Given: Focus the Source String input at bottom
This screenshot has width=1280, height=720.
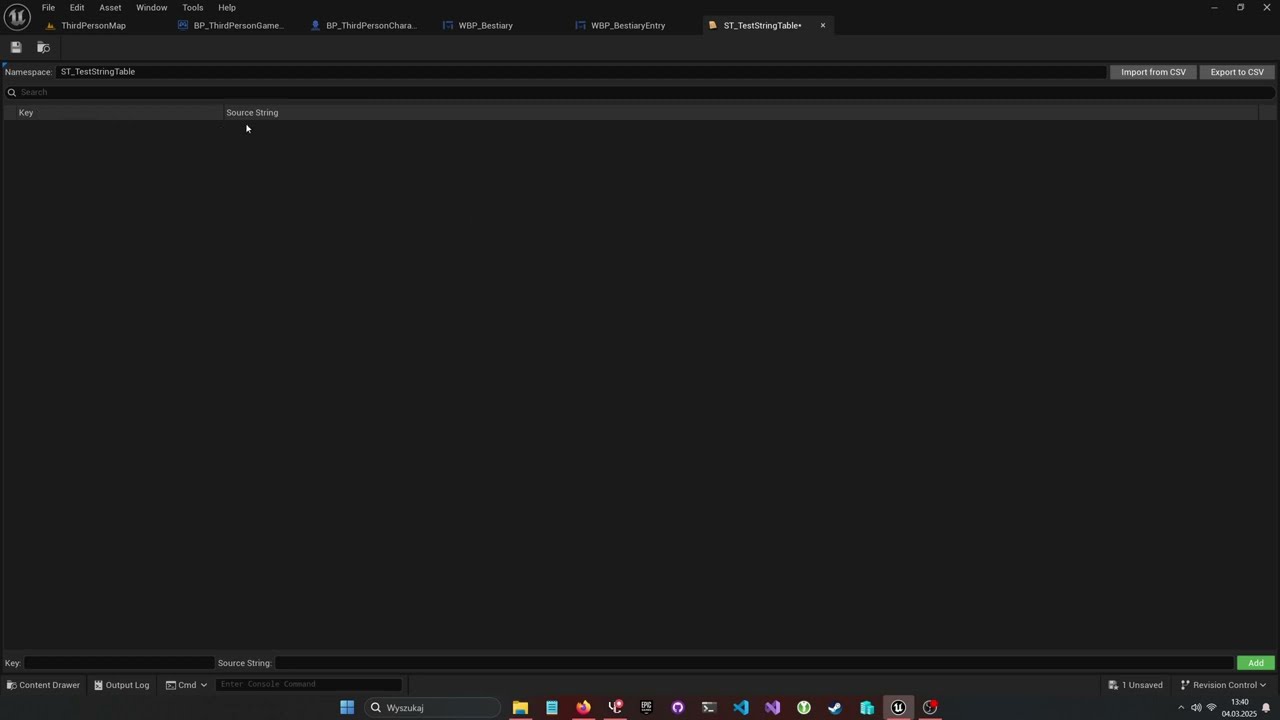Looking at the screenshot, I should point(755,663).
